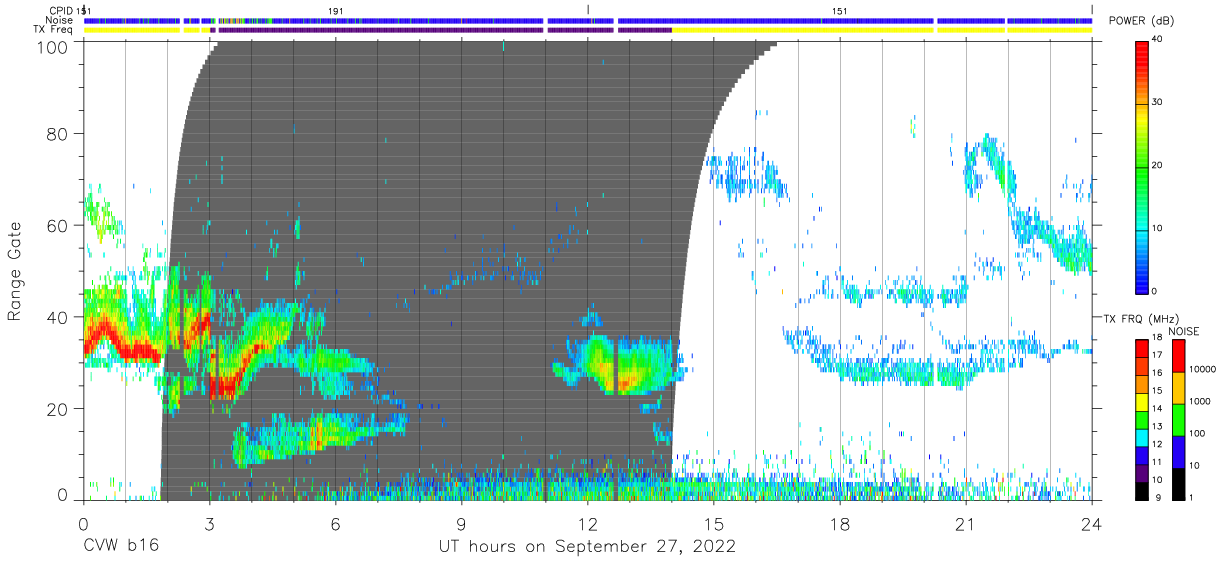Click UT hour tick 15 on the x-axis
1228x567 pixels.
(713, 523)
